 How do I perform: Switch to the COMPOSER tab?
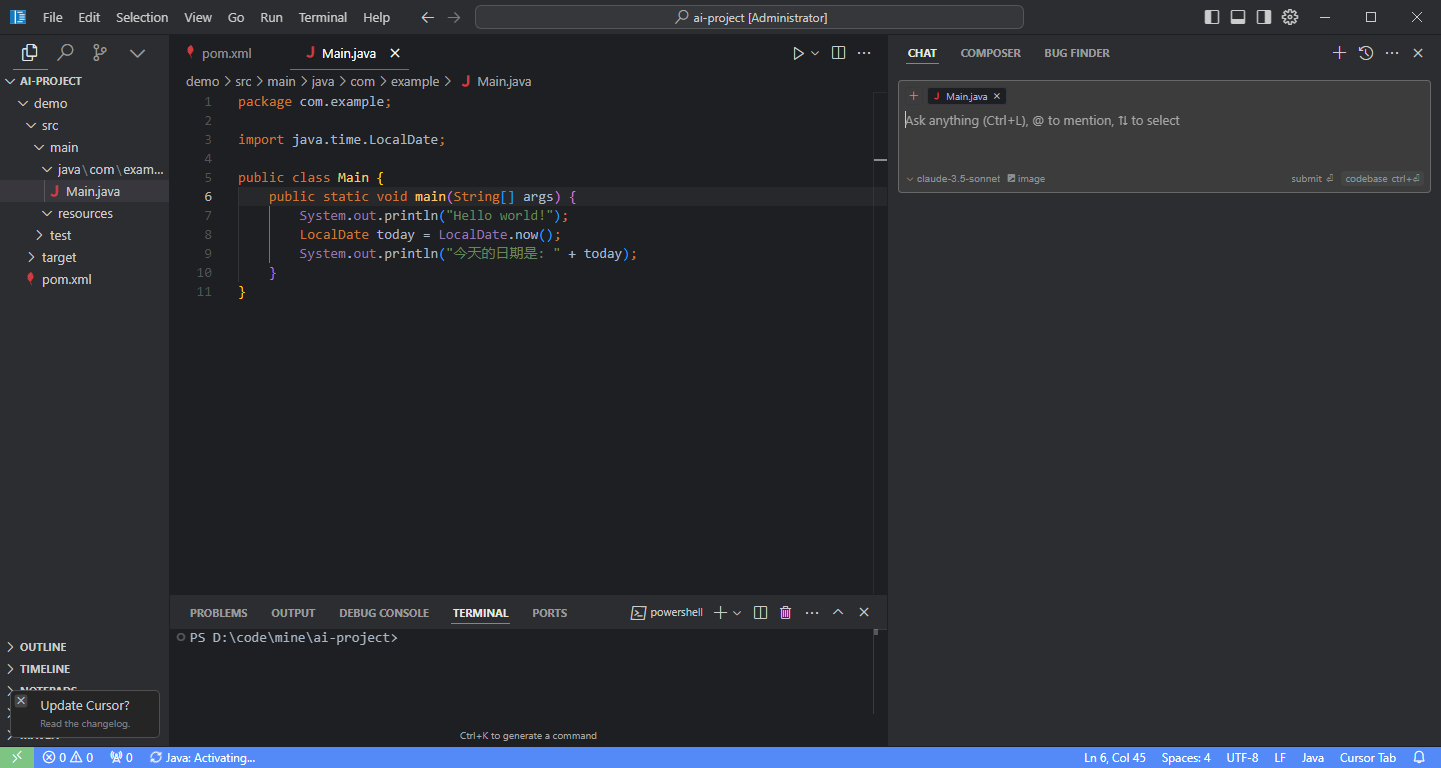991,53
